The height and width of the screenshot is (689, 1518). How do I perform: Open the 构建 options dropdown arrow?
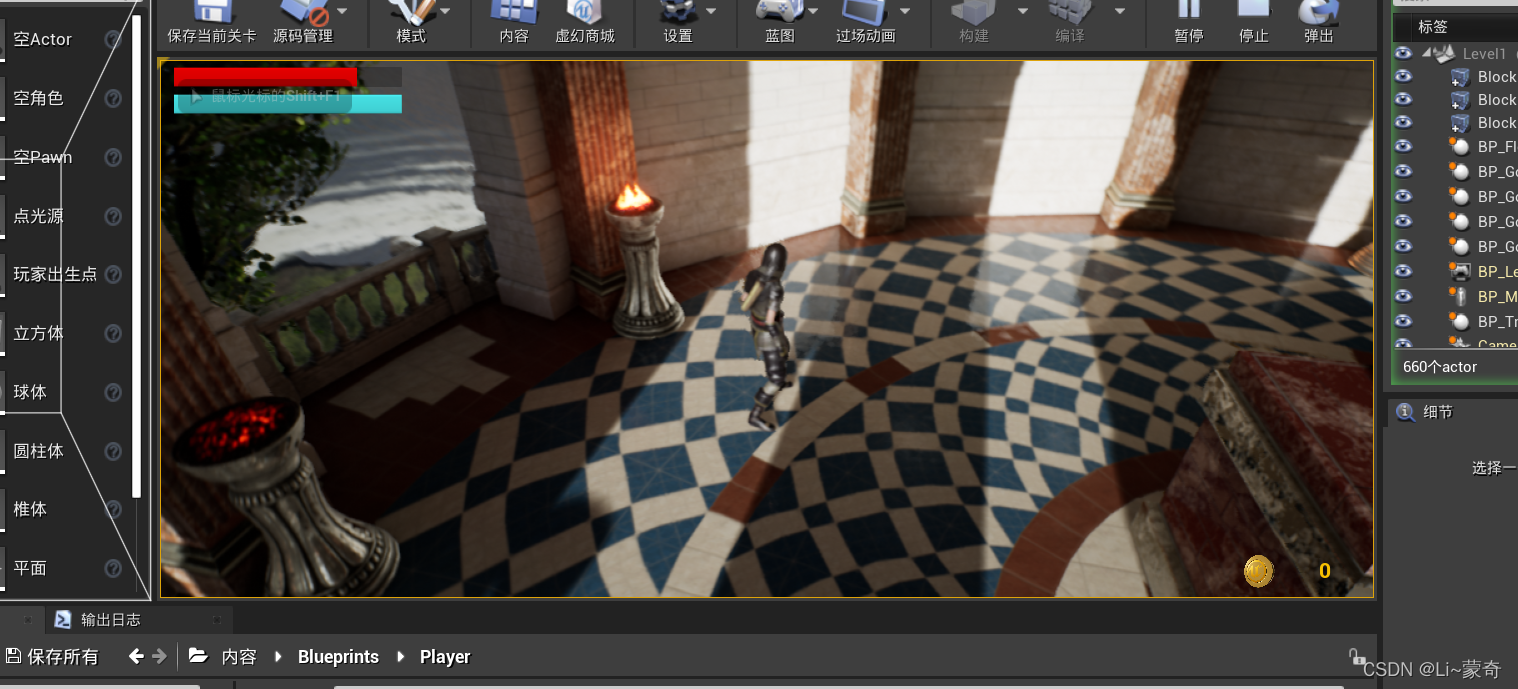pyautogui.click(x=1023, y=11)
